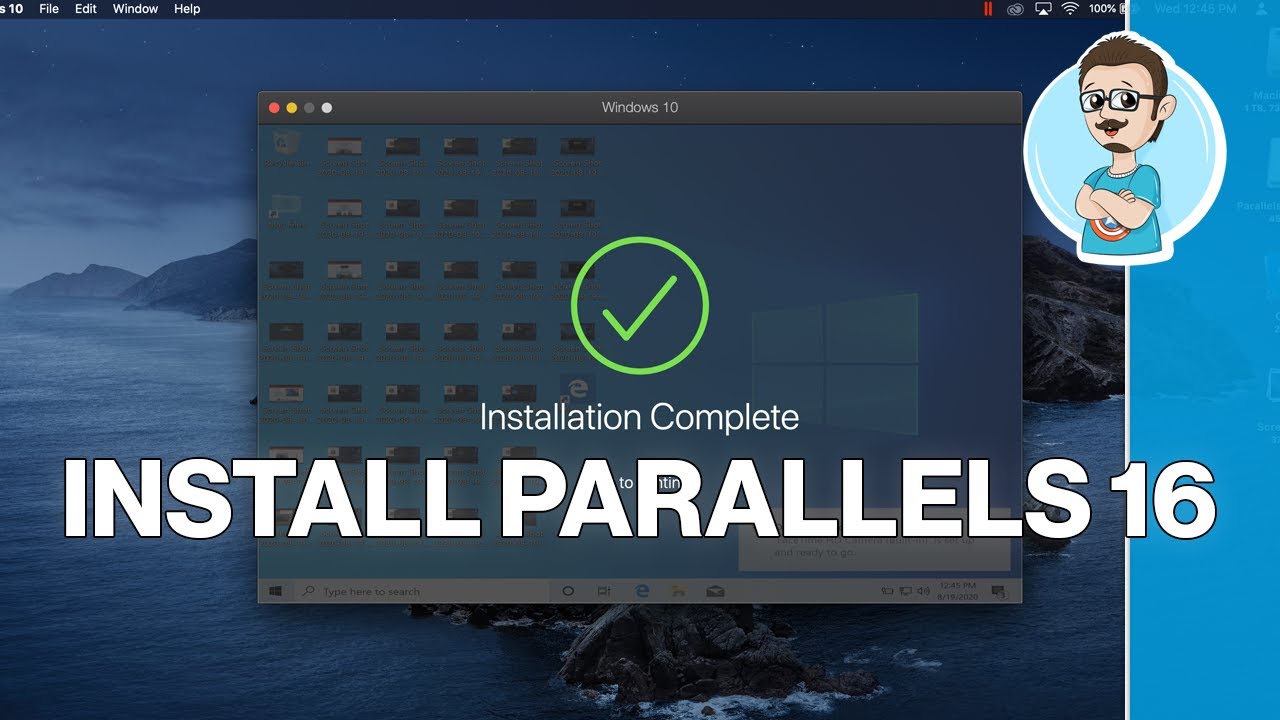Click the 100% battery indicator

[x=1103, y=9]
